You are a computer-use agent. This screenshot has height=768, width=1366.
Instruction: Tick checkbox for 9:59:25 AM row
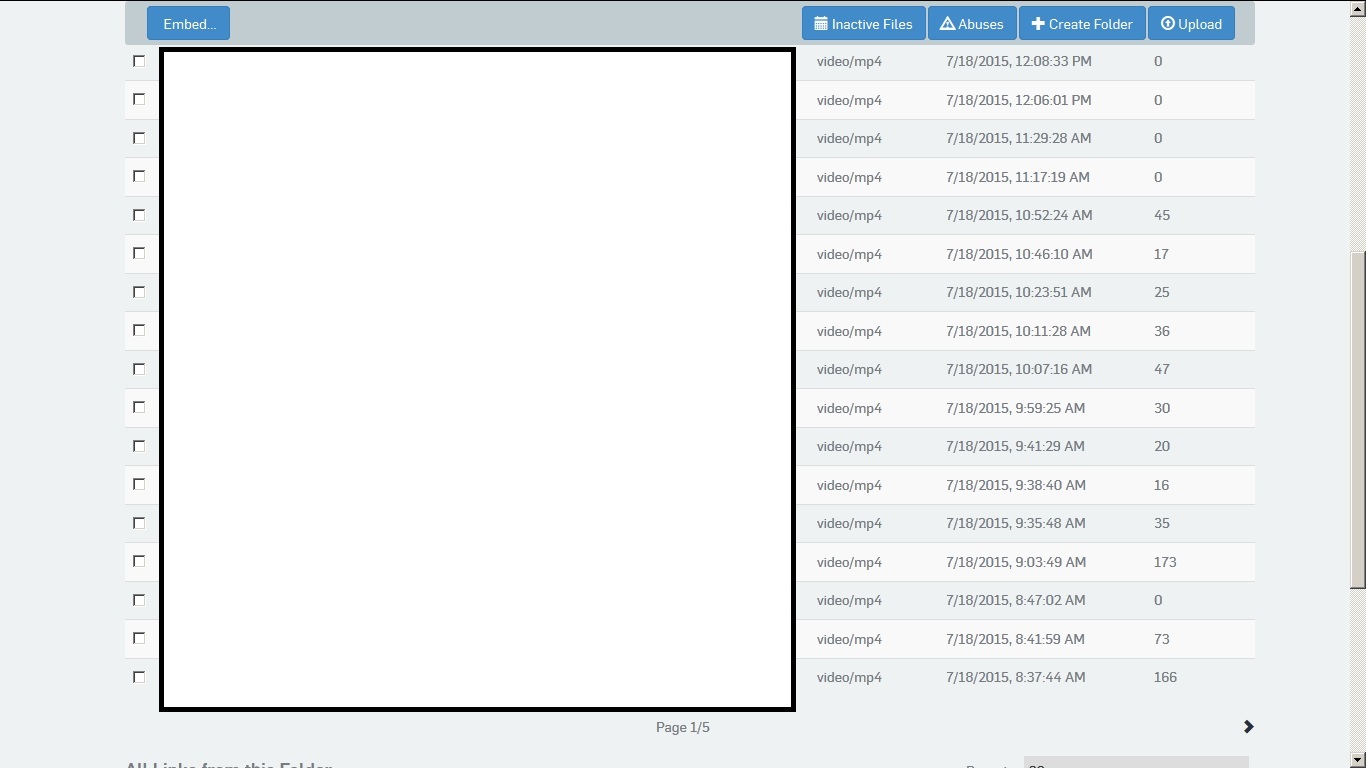(x=139, y=407)
